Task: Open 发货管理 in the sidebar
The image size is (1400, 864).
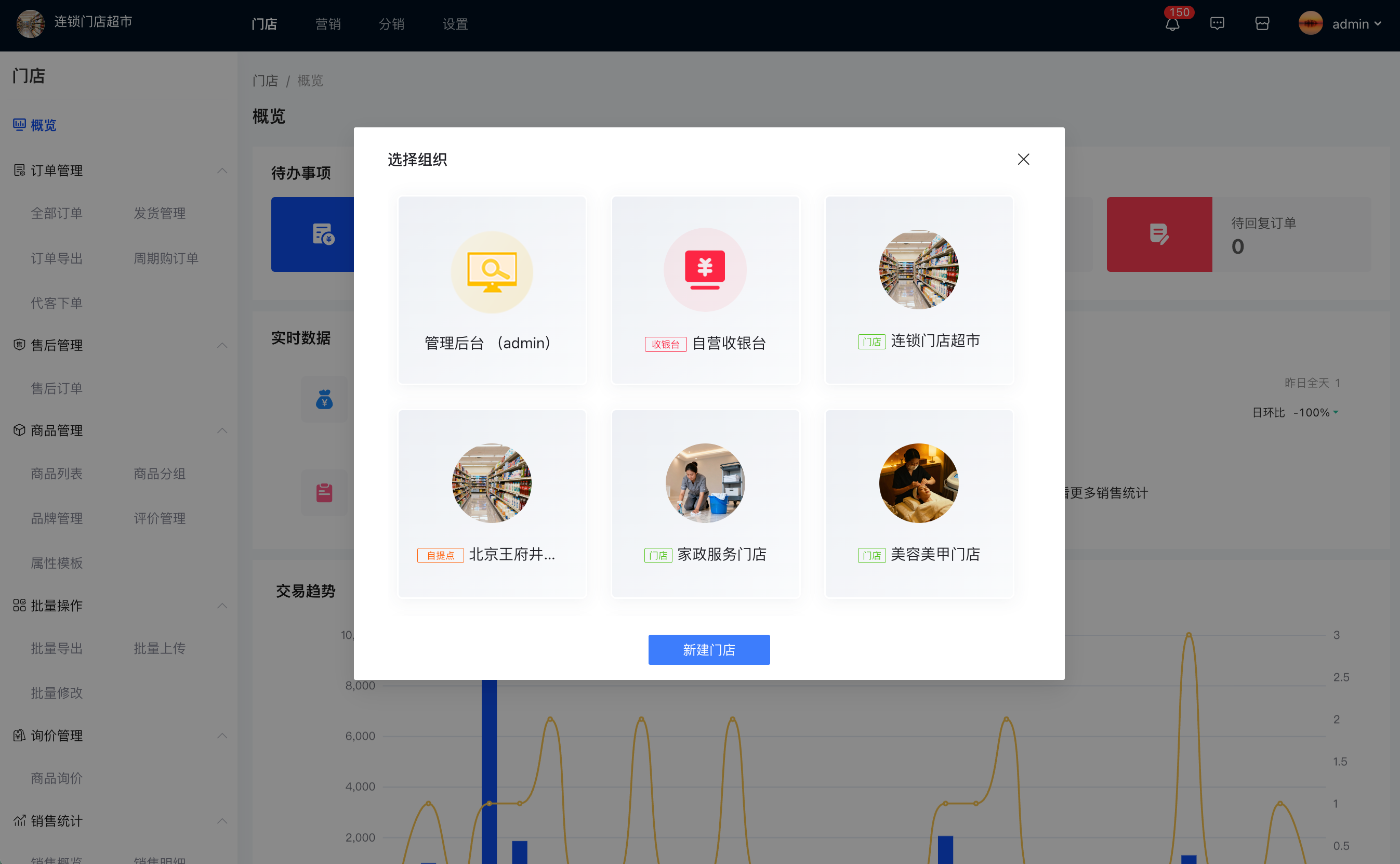Action: tap(160, 213)
